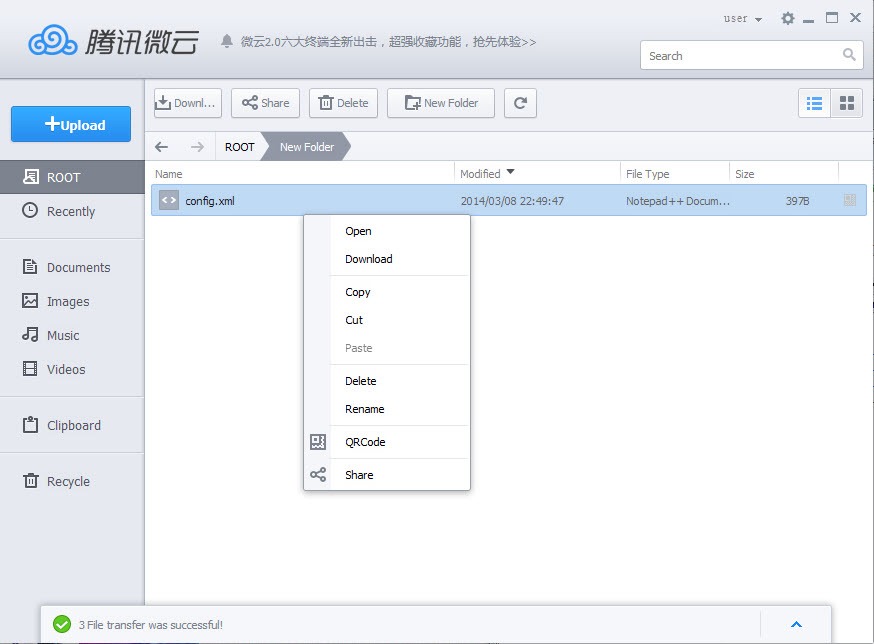Click ROOT in the breadcrumb path
The width and height of the screenshot is (874, 644).
click(240, 147)
